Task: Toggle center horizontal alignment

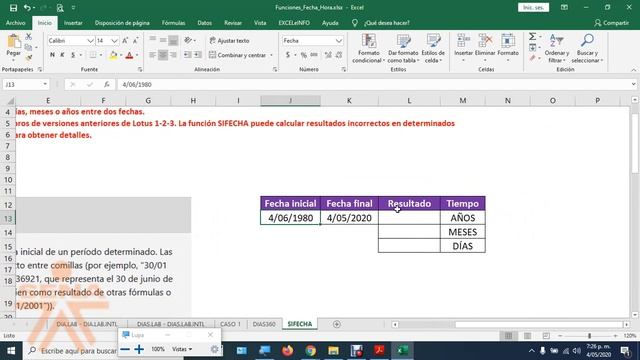Action: tap(162, 55)
